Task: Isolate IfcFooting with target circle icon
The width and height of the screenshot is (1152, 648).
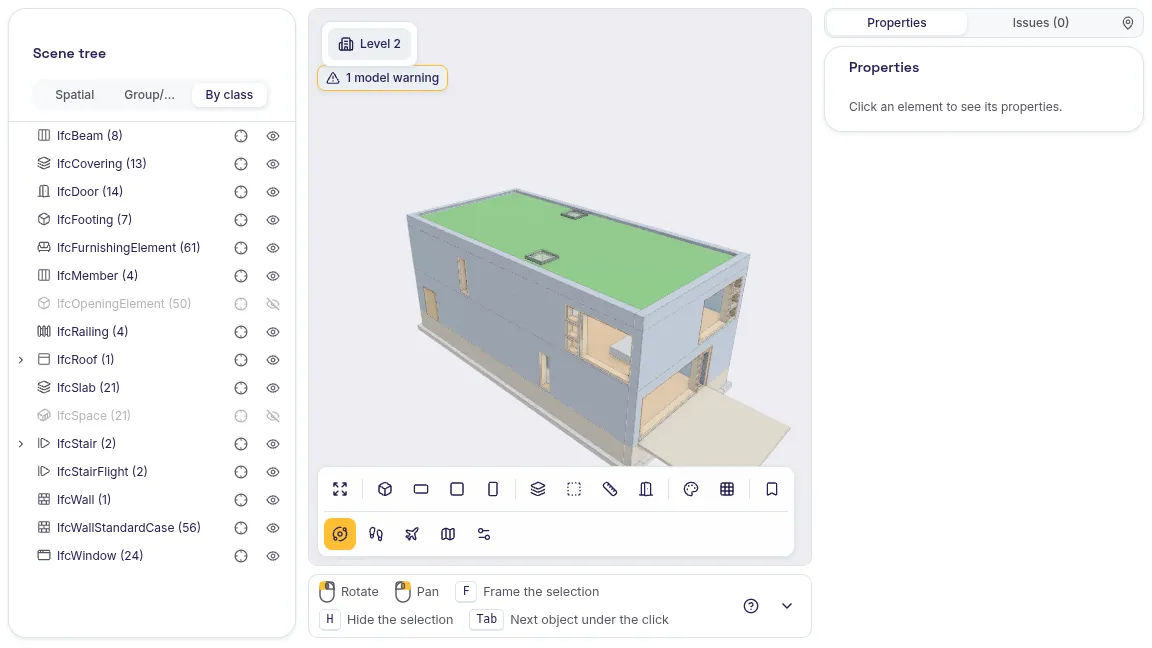Action: pos(241,220)
